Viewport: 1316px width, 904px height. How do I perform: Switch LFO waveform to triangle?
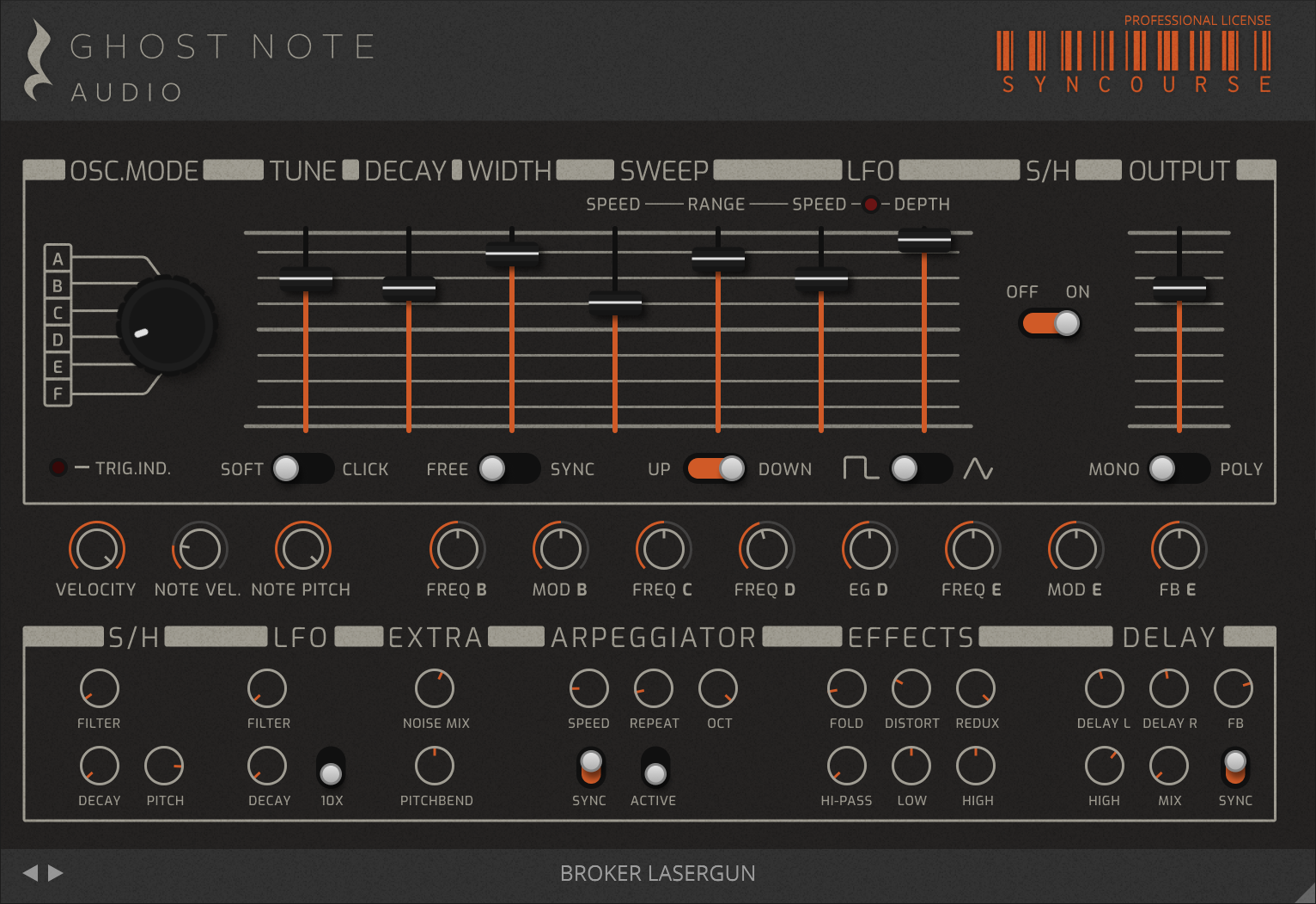936,468
